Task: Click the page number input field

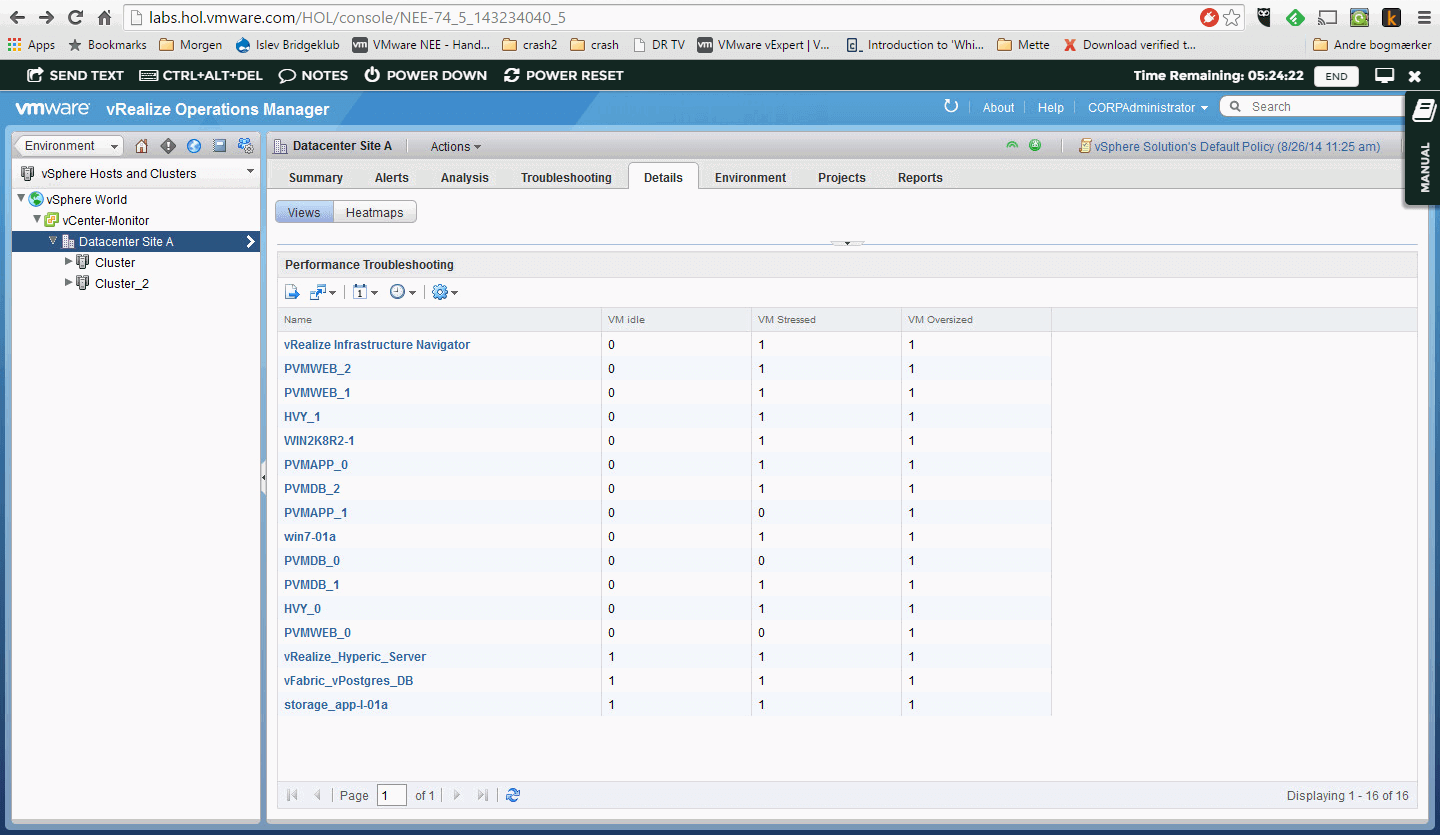Action: click(x=391, y=795)
